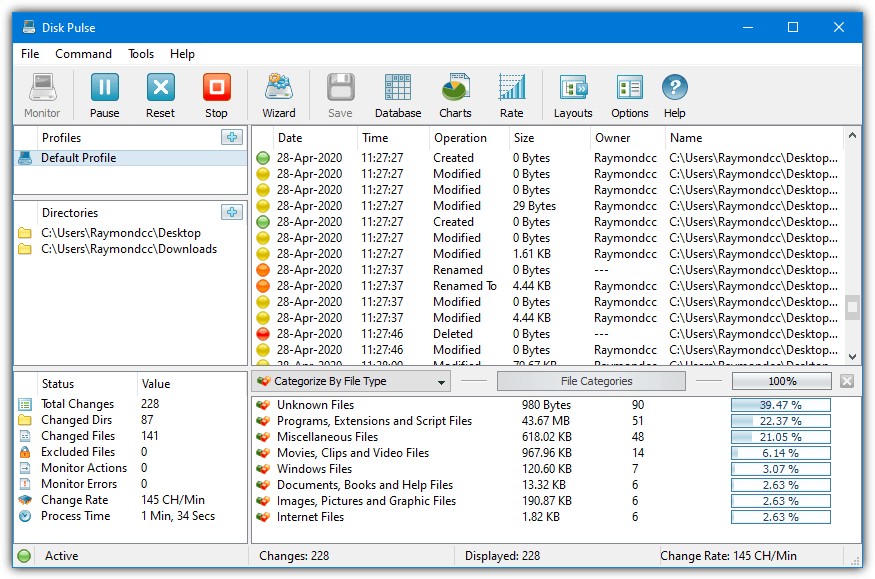Click the Monitor Errors status icon
875x579 pixels.
25,484
